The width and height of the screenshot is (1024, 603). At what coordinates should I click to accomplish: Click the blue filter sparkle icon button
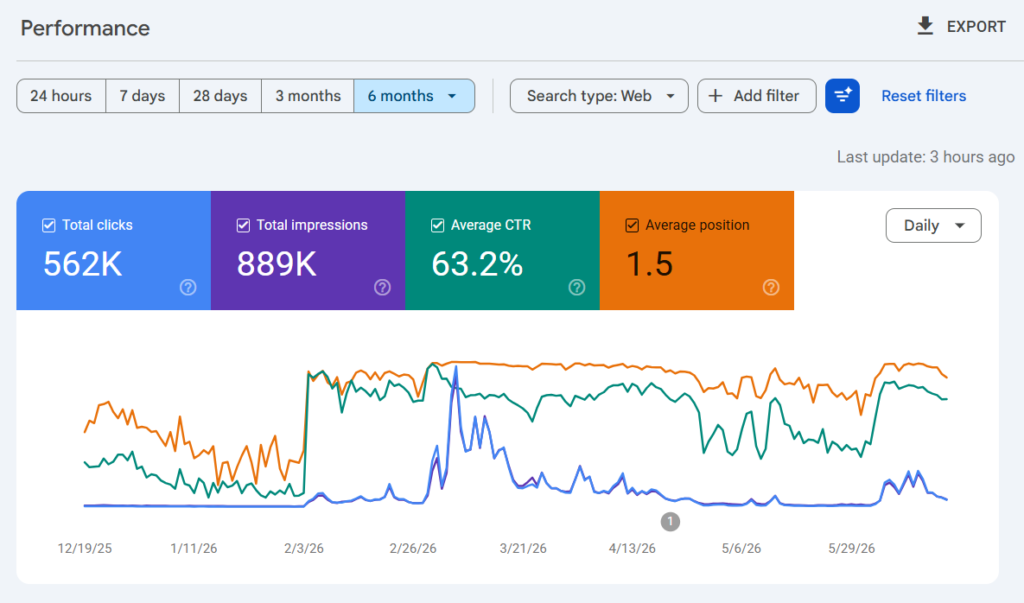[842, 96]
